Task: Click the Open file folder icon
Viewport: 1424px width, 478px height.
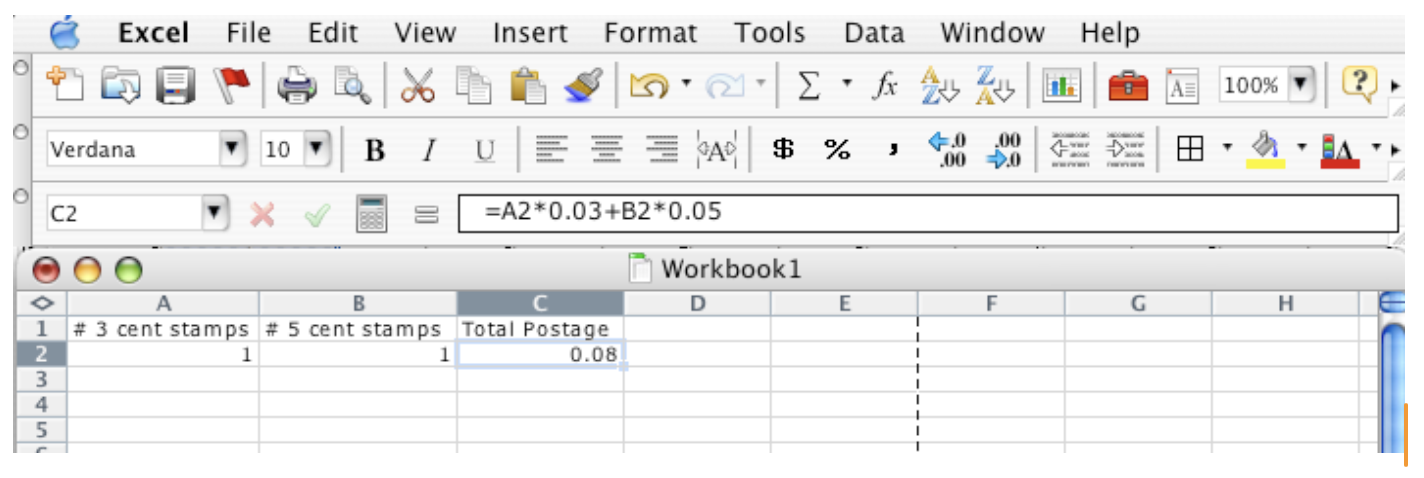Action: point(121,87)
